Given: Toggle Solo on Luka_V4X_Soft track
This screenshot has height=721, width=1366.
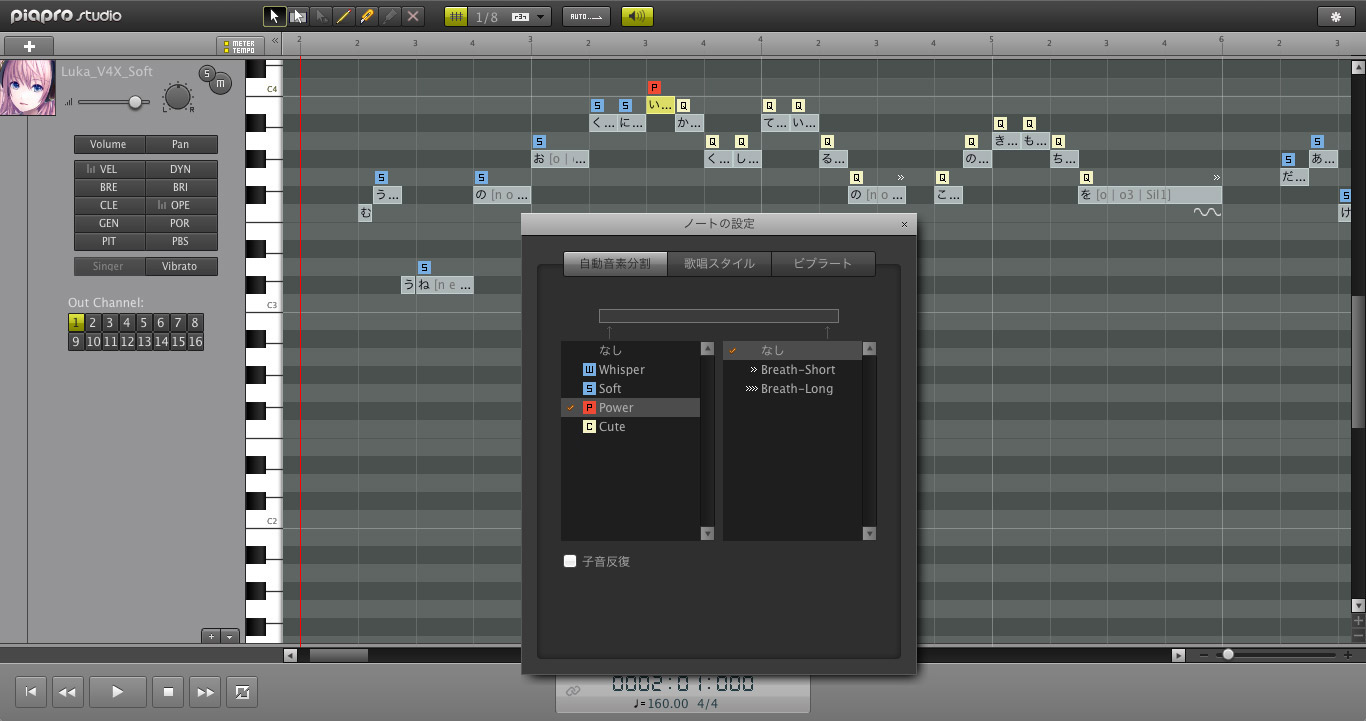Looking at the screenshot, I should (207, 73).
